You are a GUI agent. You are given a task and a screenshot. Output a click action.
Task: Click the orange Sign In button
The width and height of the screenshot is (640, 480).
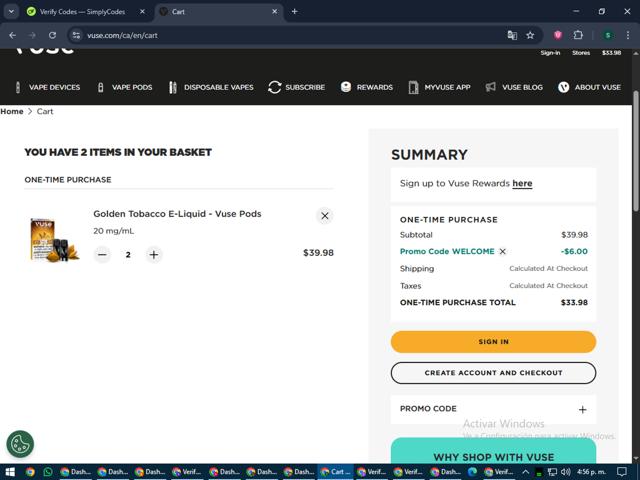tap(493, 342)
